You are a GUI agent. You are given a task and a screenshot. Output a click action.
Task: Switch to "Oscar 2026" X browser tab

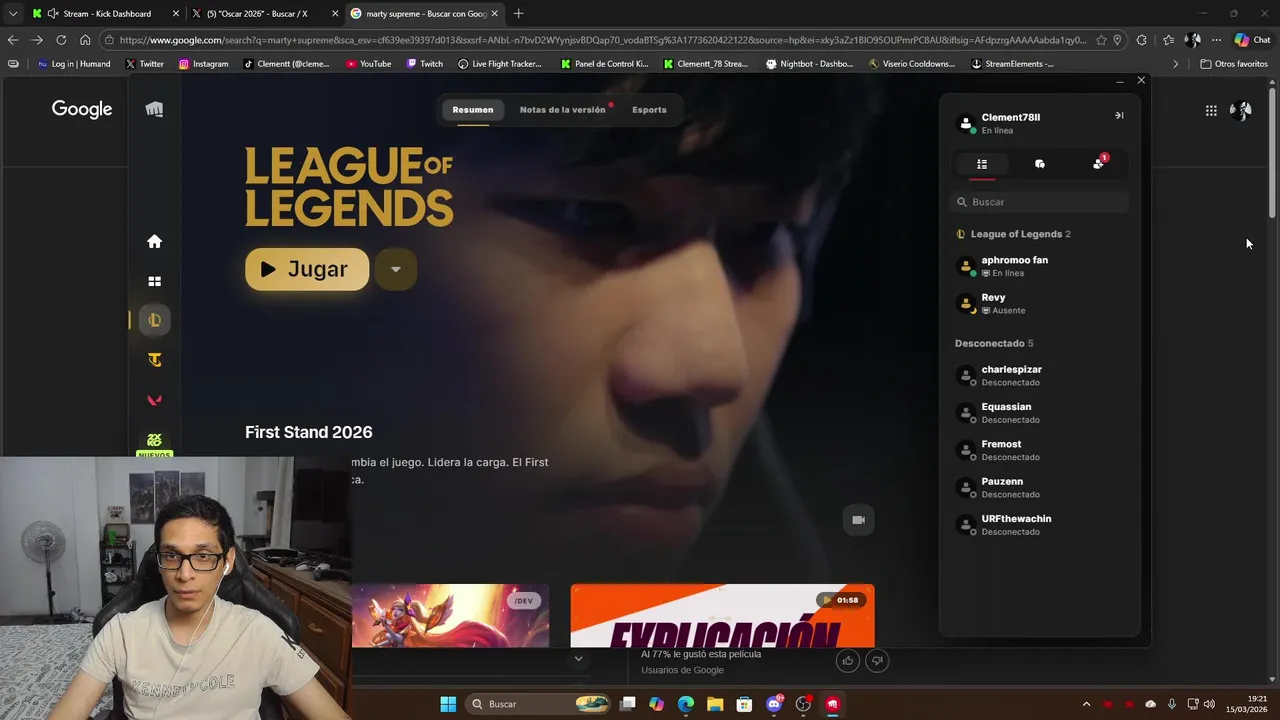(x=264, y=14)
